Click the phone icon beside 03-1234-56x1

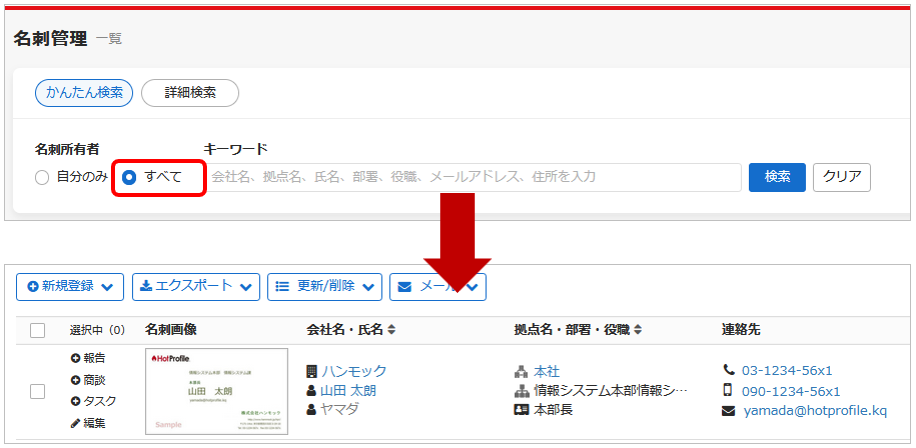pyautogui.click(x=728, y=370)
